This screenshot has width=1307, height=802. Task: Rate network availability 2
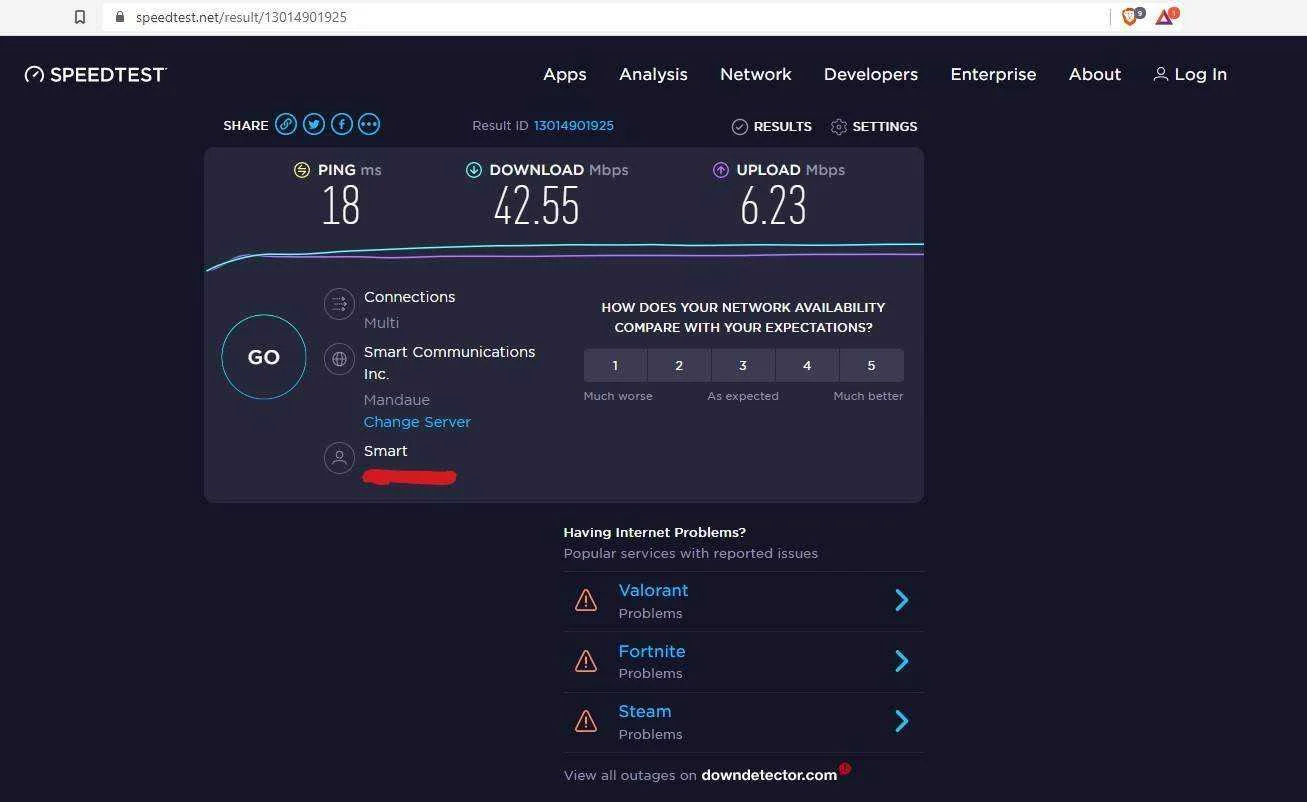(x=679, y=365)
